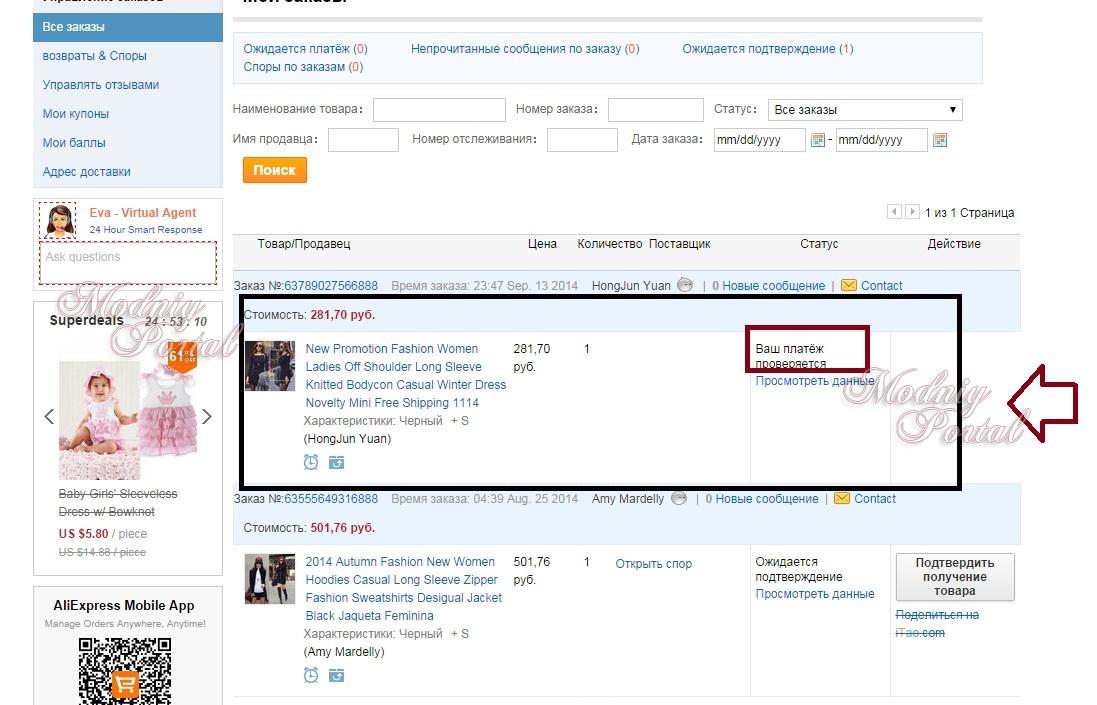Click 'Eva - Virtual Agent' title link

pyautogui.click(x=143, y=213)
